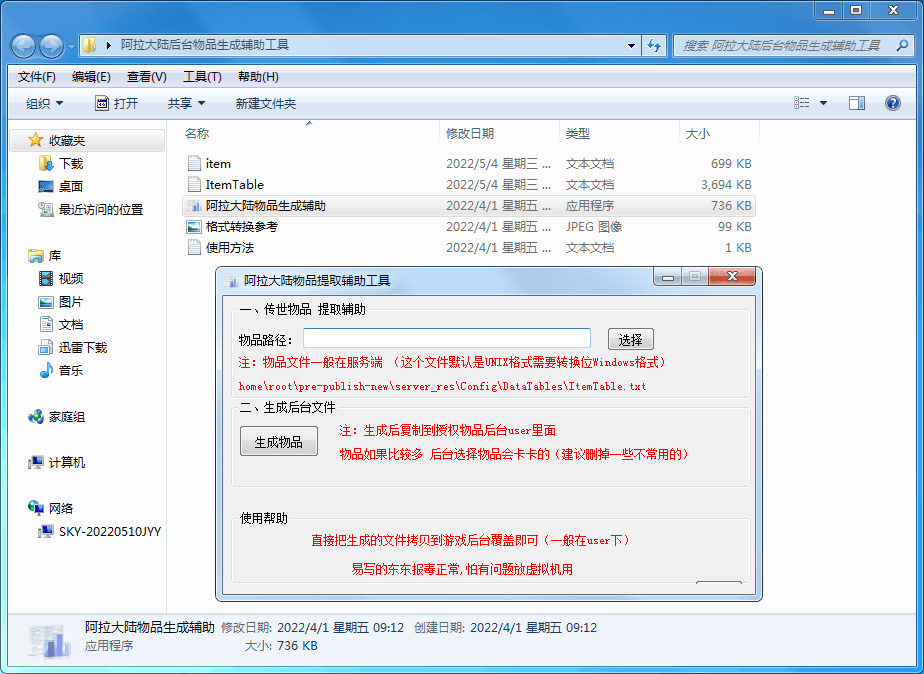Click the refresh icon in address bar

tap(655, 45)
